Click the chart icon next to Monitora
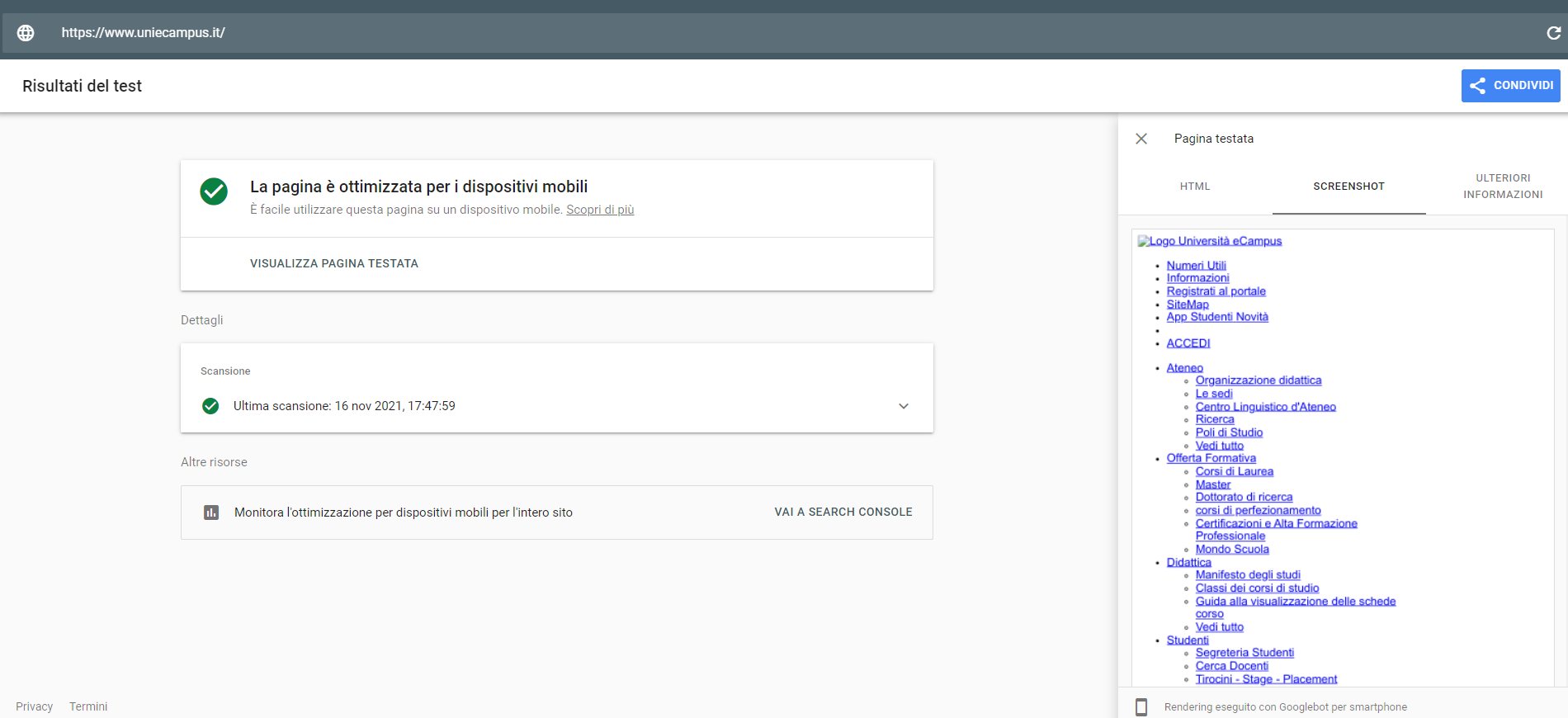 coord(211,513)
